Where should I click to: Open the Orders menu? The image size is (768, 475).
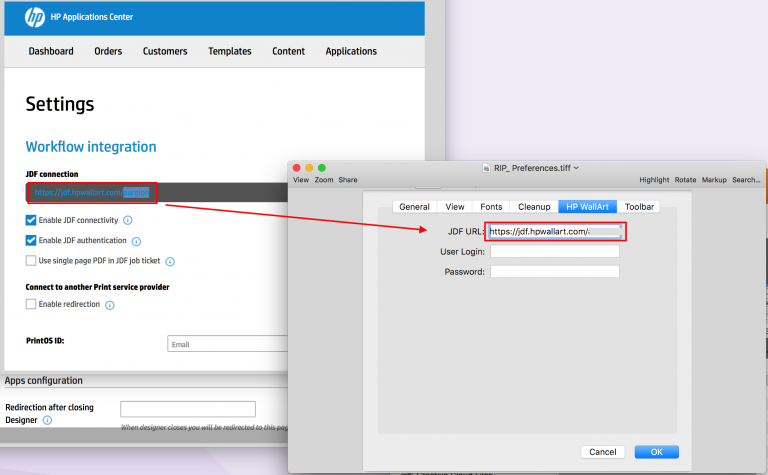(x=108, y=51)
